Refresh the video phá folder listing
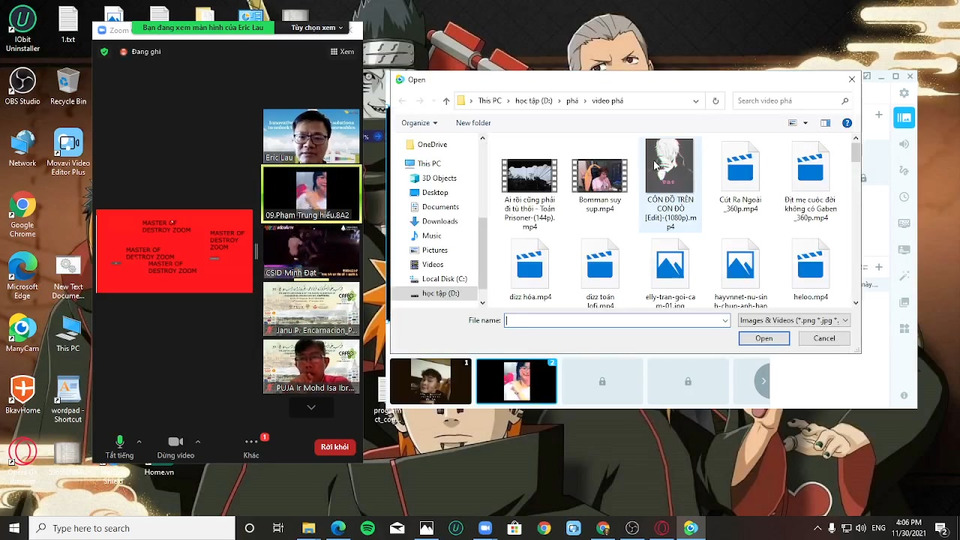 point(715,101)
